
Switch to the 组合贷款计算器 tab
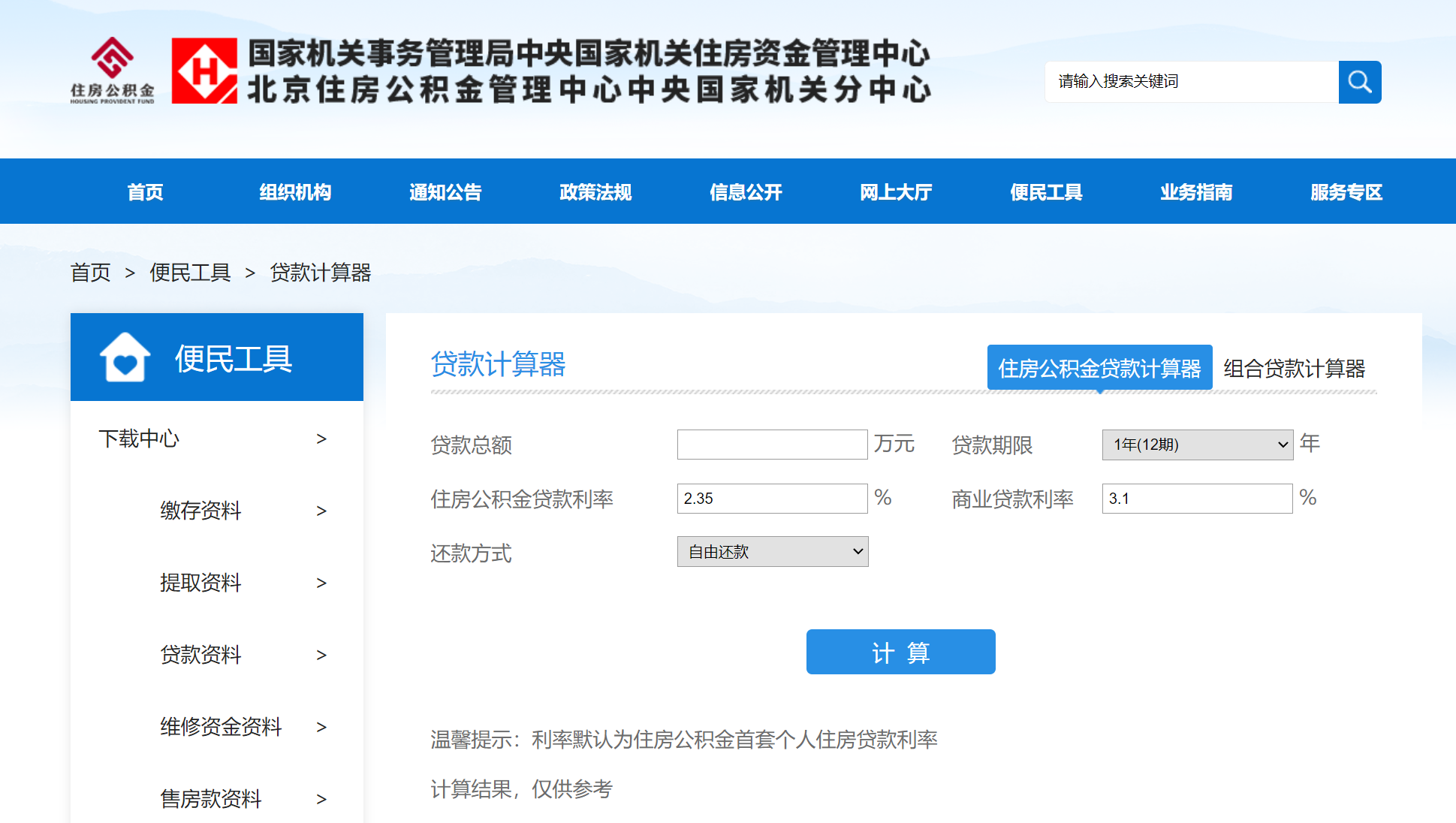pos(1294,369)
